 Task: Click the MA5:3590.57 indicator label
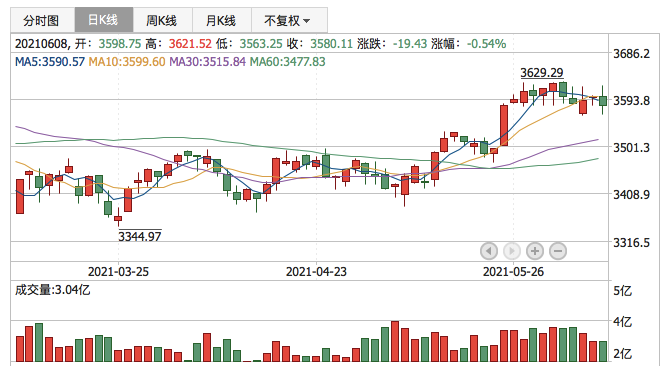tap(50, 62)
